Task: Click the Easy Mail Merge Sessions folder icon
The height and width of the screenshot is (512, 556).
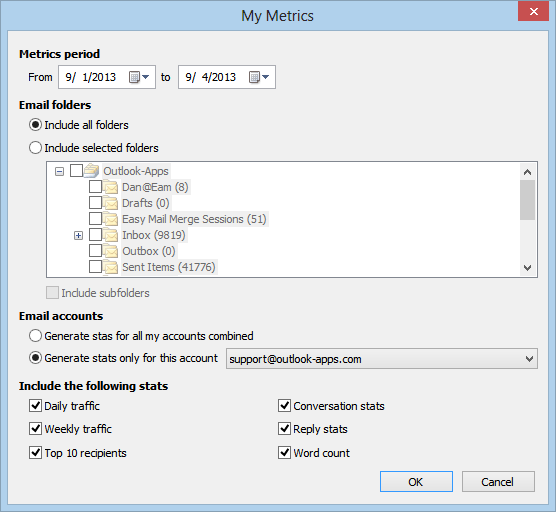Action: tap(110, 219)
